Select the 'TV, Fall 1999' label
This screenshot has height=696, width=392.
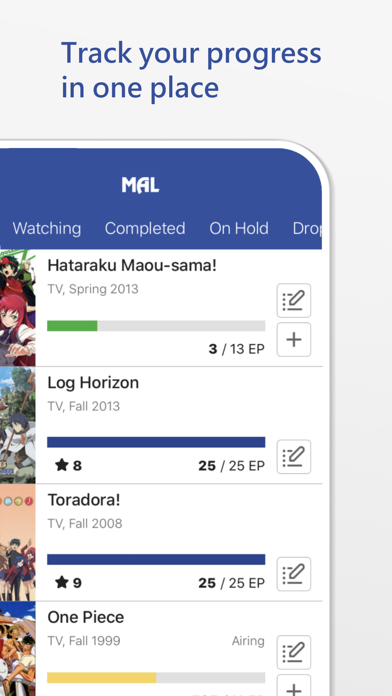(84, 641)
